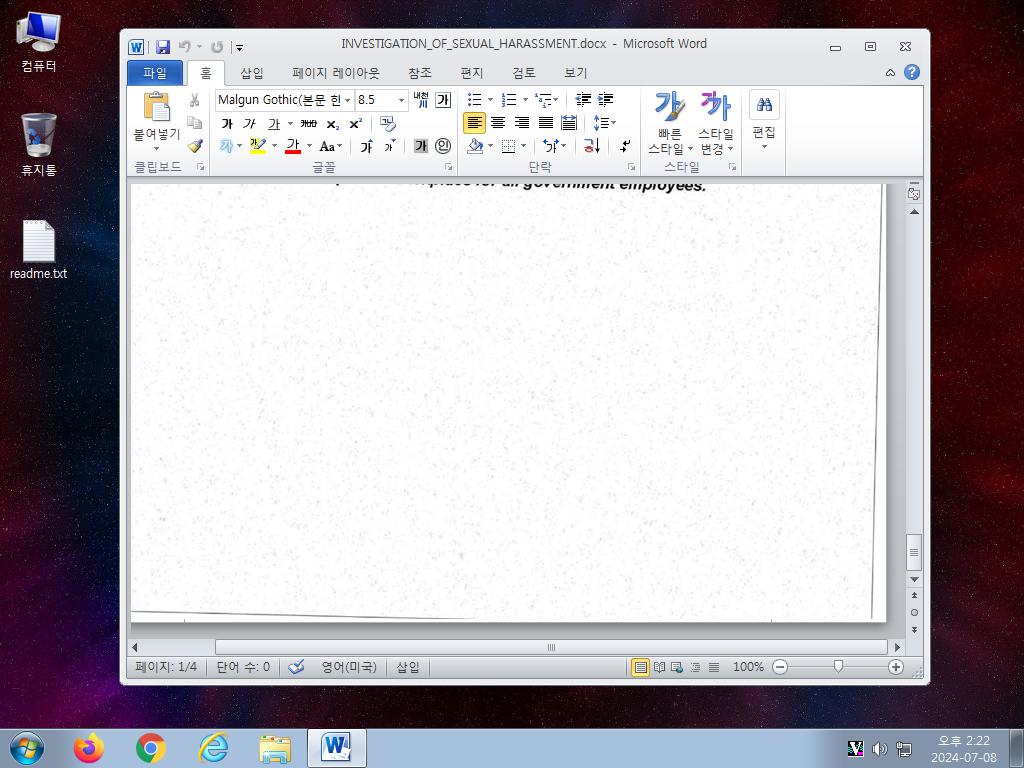The image size is (1024, 768).
Task: Click the Text Effects icon
Action: pos(227,146)
